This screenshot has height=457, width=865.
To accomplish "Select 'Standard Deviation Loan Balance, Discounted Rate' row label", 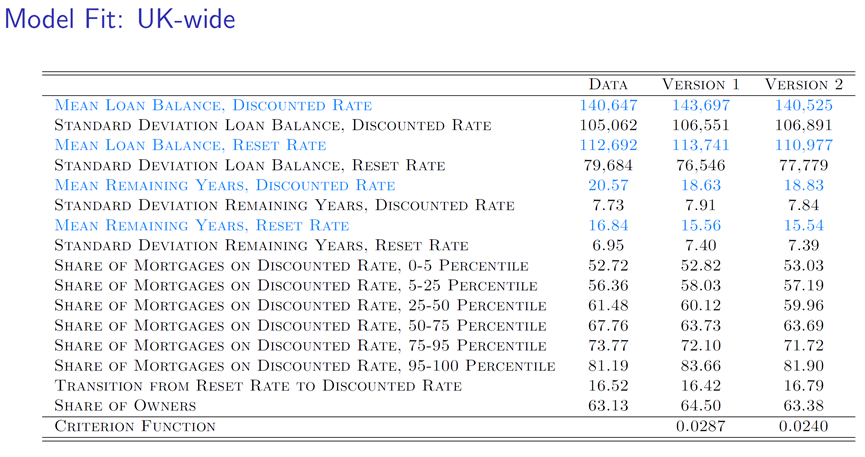I will click(272, 125).
